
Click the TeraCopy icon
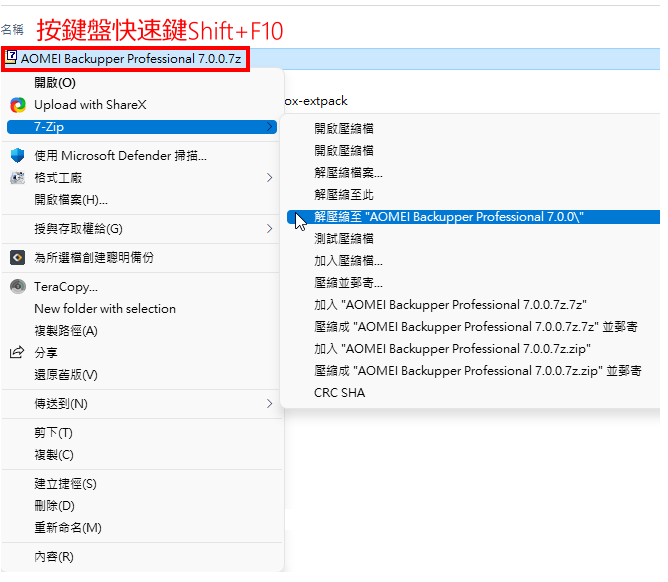pos(17,287)
